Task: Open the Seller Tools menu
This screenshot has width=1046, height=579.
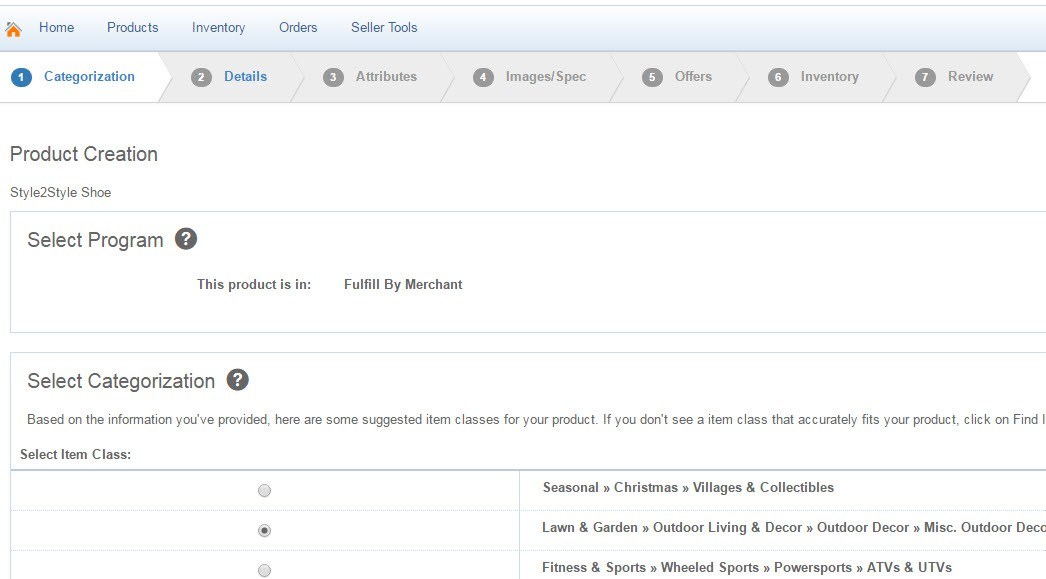Action: pyautogui.click(x=384, y=27)
